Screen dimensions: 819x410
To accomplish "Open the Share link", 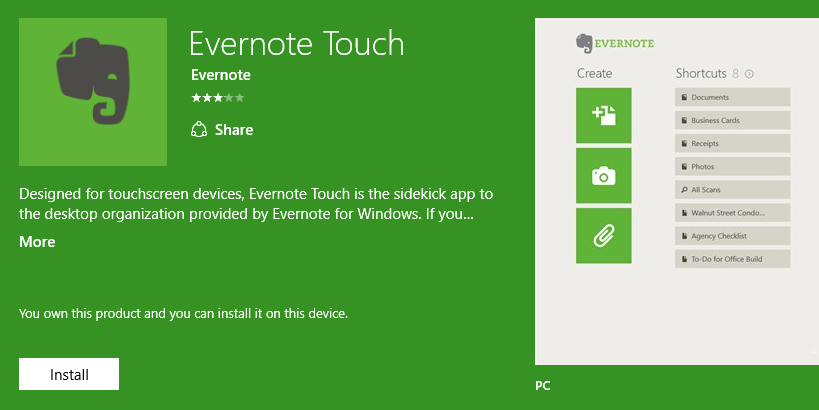I will (x=234, y=130).
